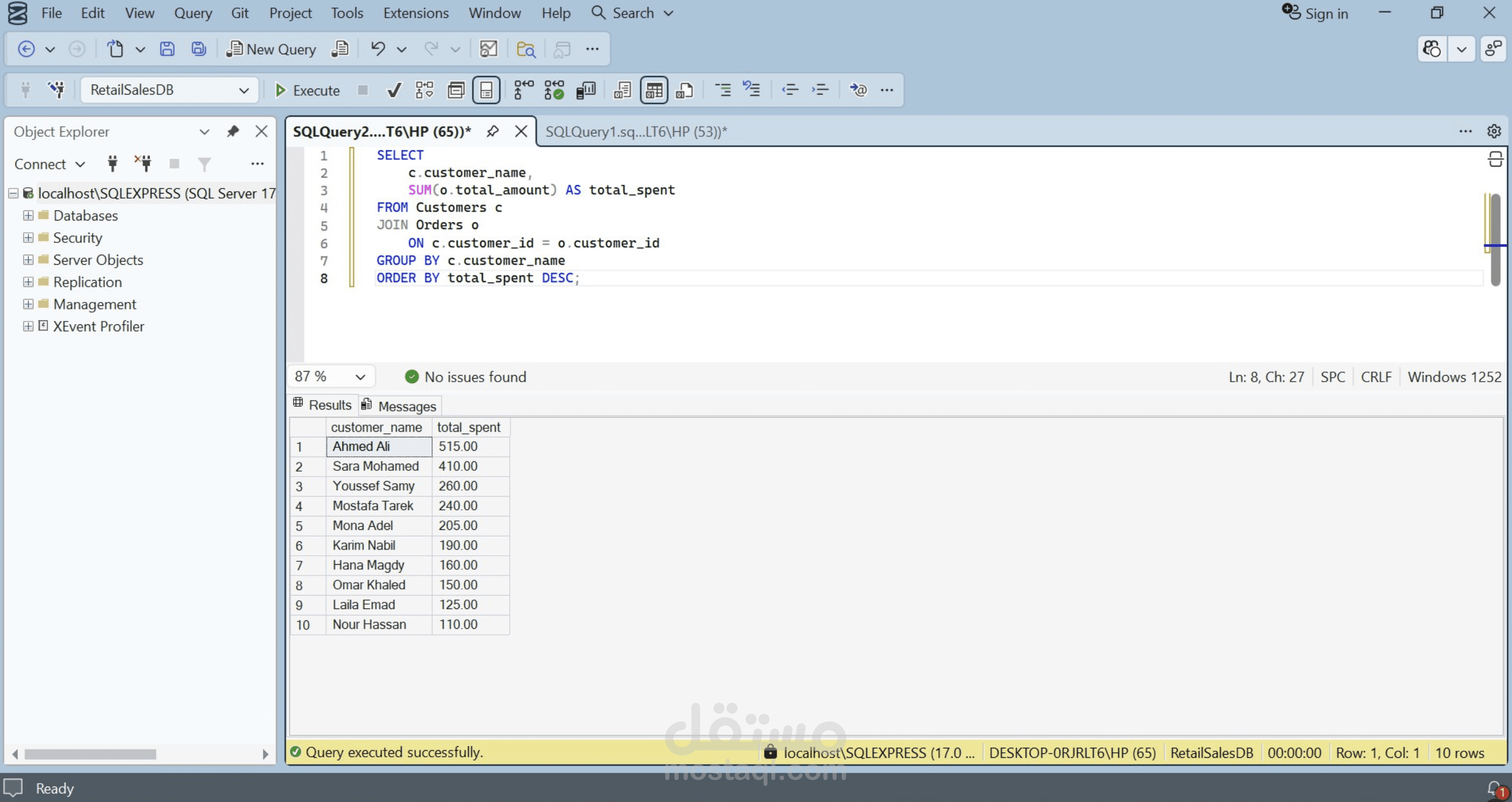Image resolution: width=1512 pixels, height=802 pixels.
Task: Open the editor settings gear icon
Action: (1494, 131)
